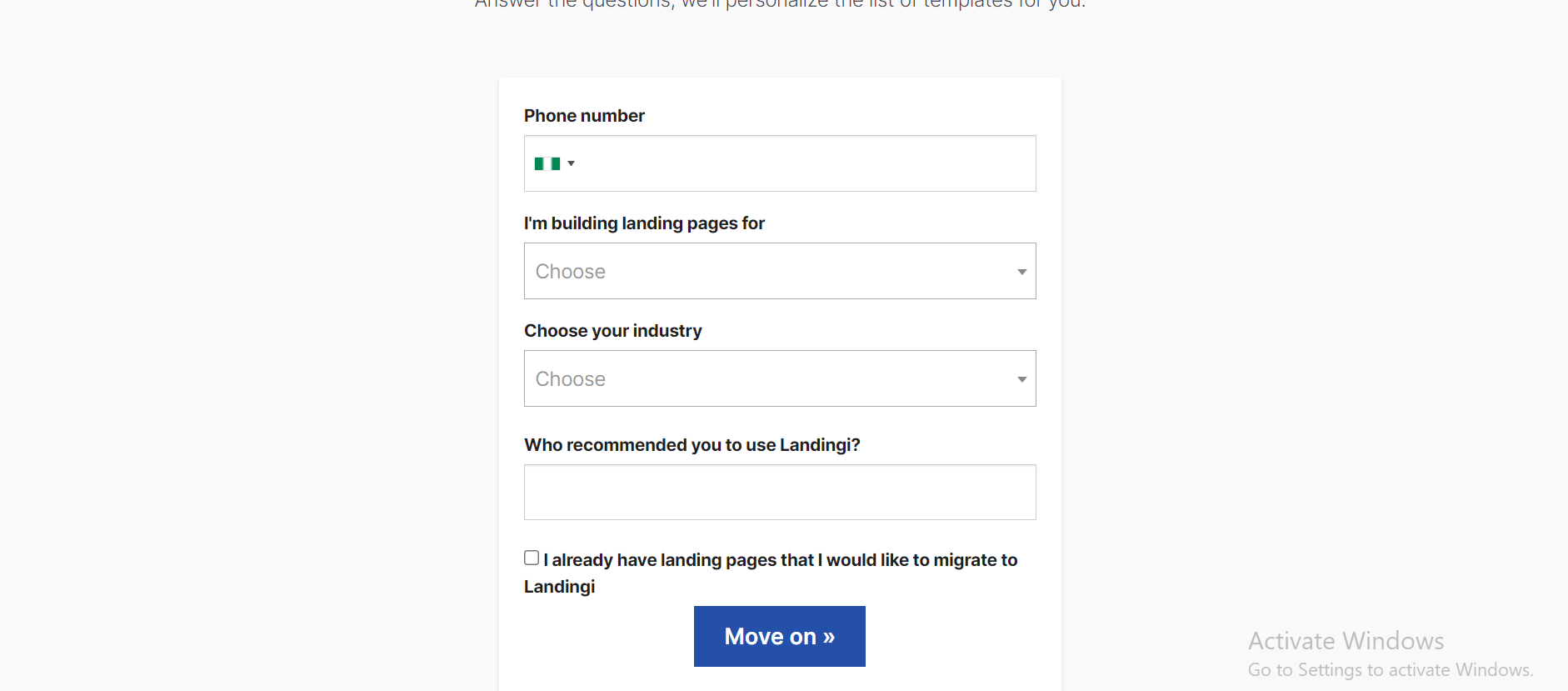Focus the 'Who recommended you' text field
This screenshot has width=1568, height=691.
click(780, 492)
